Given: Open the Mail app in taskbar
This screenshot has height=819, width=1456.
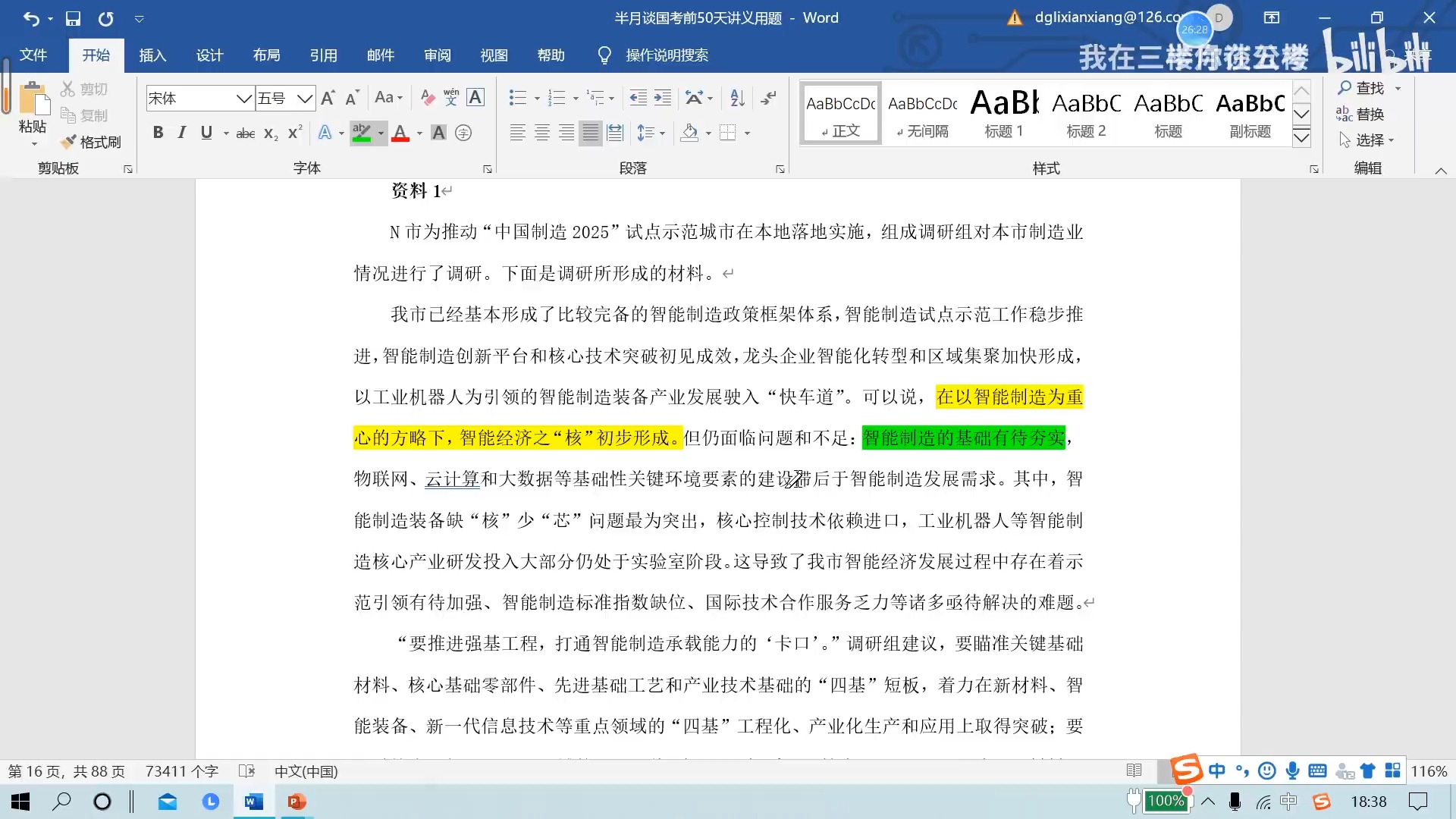Looking at the screenshot, I should click(168, 802).
